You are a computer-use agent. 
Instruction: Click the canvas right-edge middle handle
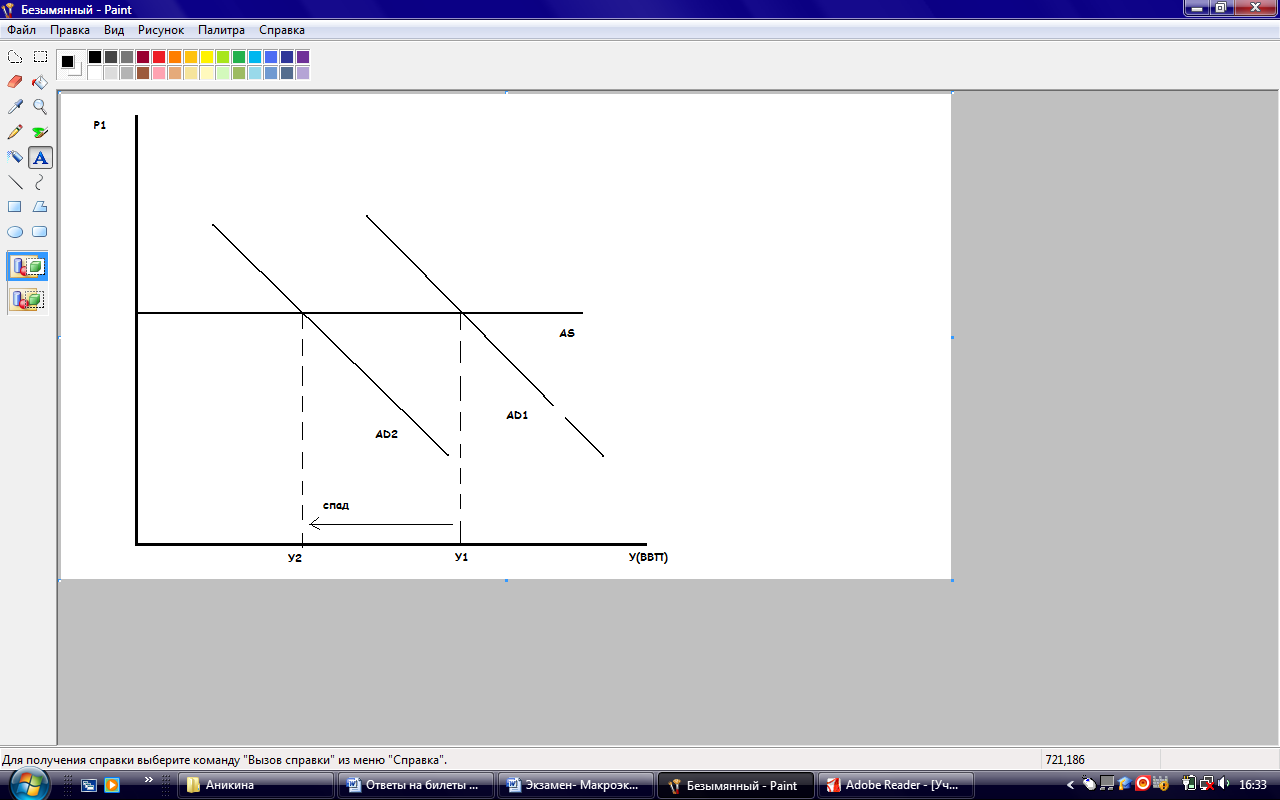coord(952,337)
